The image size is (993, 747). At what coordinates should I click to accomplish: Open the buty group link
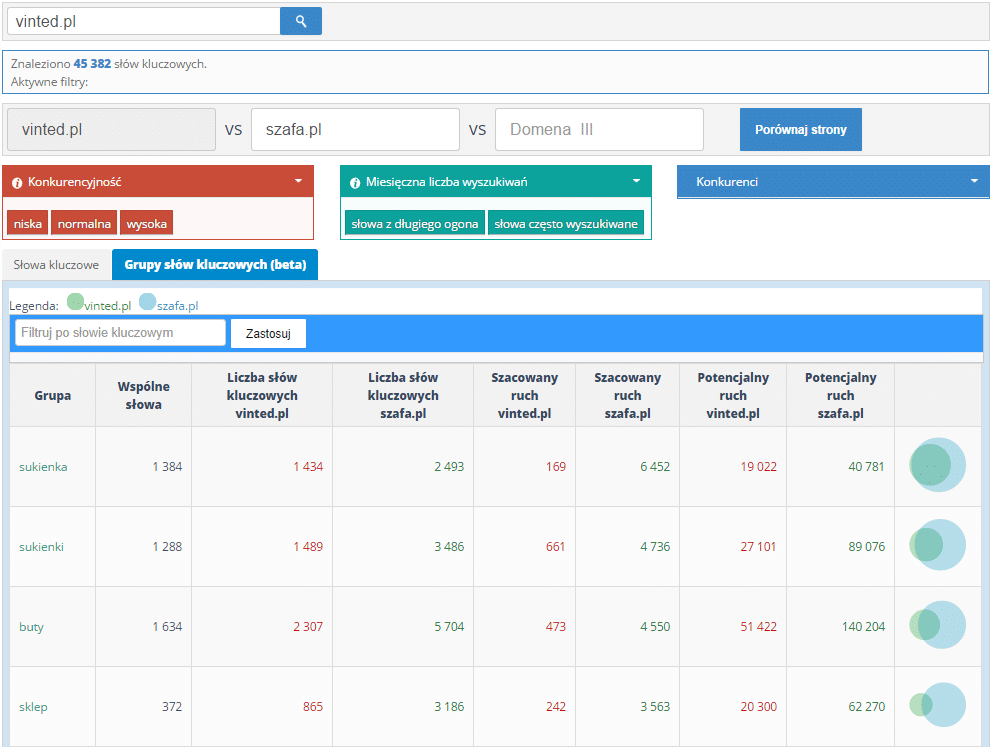pos(31,627)
